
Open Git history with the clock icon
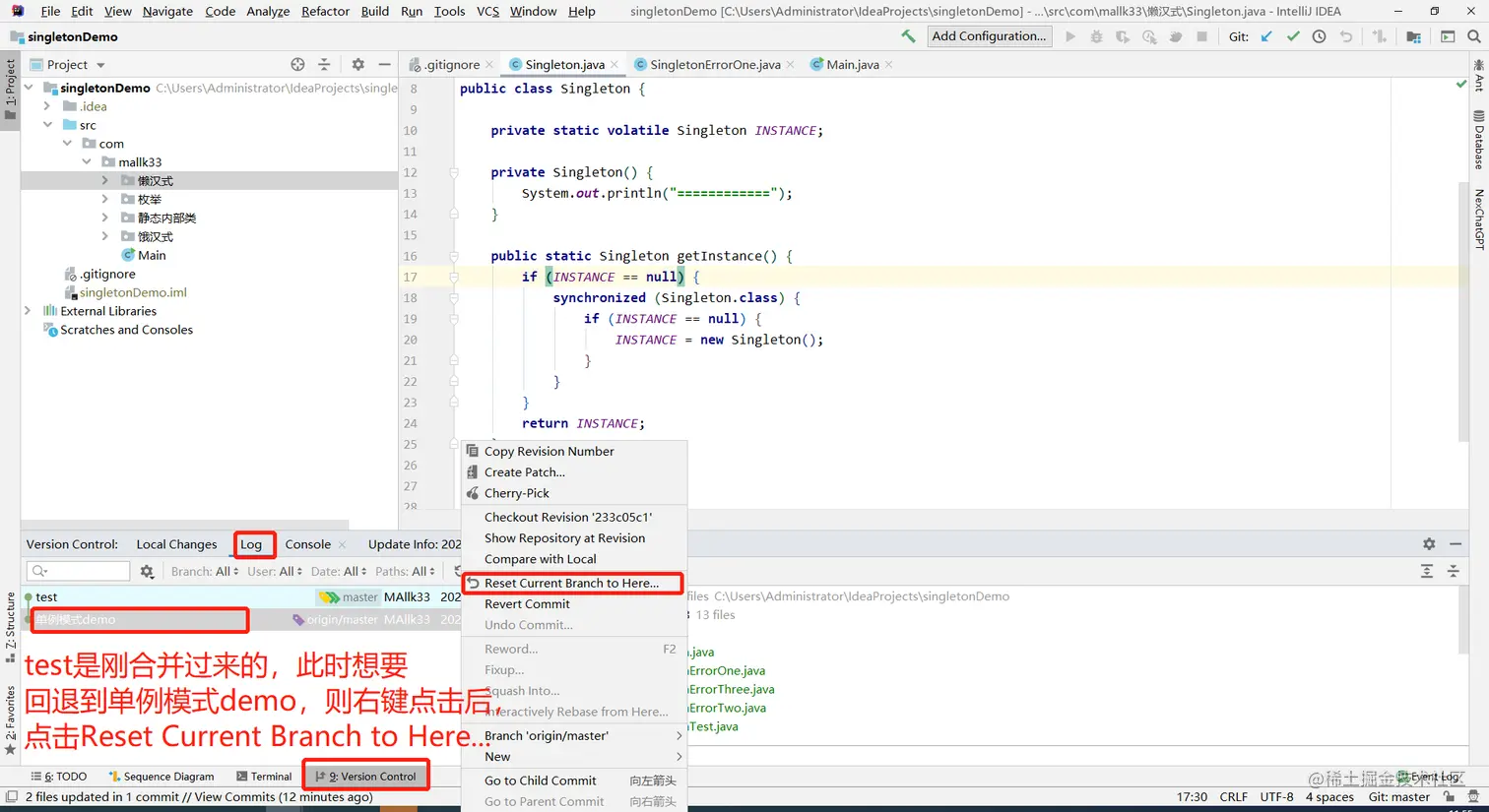pos(1320,36)
